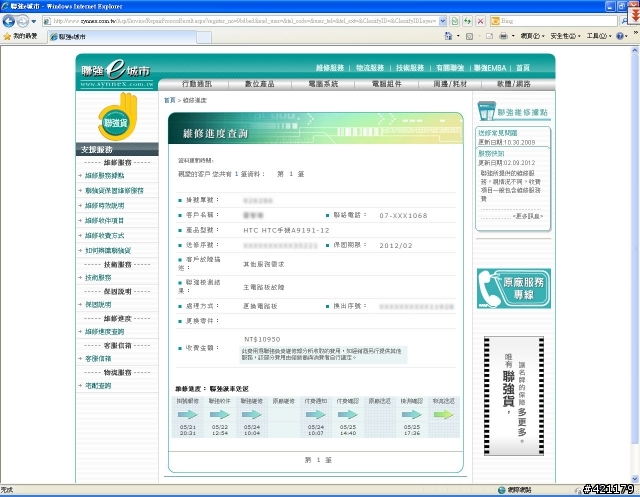This screenshot has width=640, height=497.
Task: Open 物流服務 in the top header links
Action: [370, 68]
